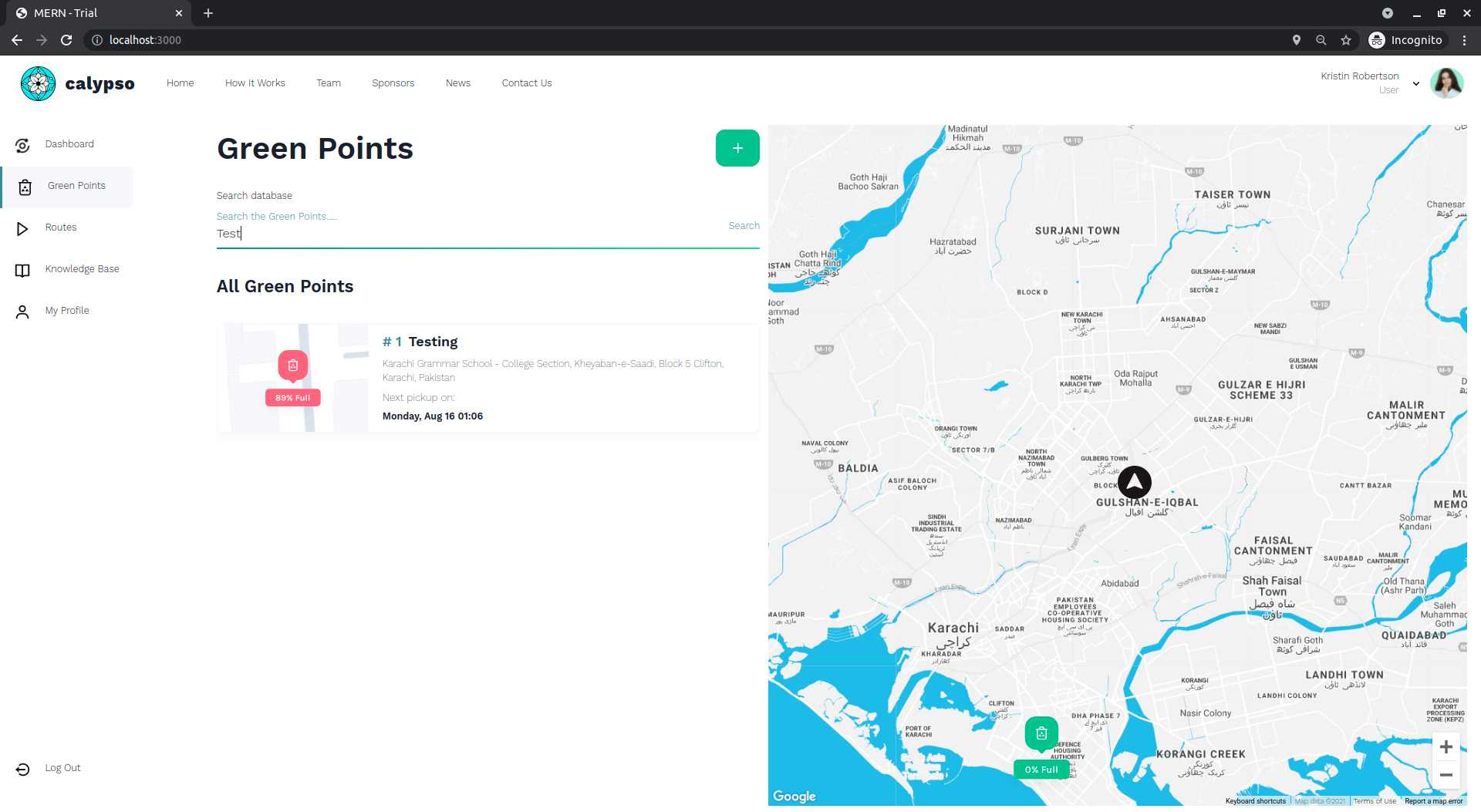Click the green bin marker on the map
The image size is (1481, 812).
(x=1041, y=733)
